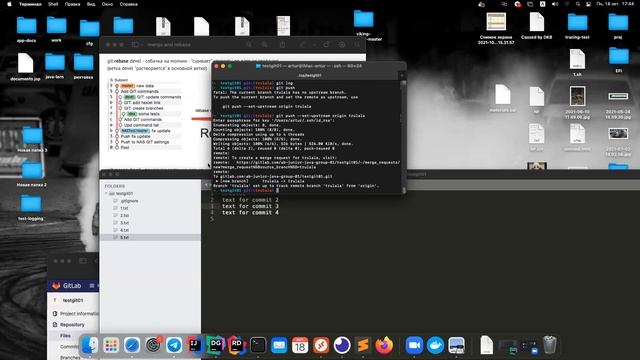Open Снимок экрана screenshot thumbnail on desktop
Screen dimensions: 640x360
coord(496,21)
